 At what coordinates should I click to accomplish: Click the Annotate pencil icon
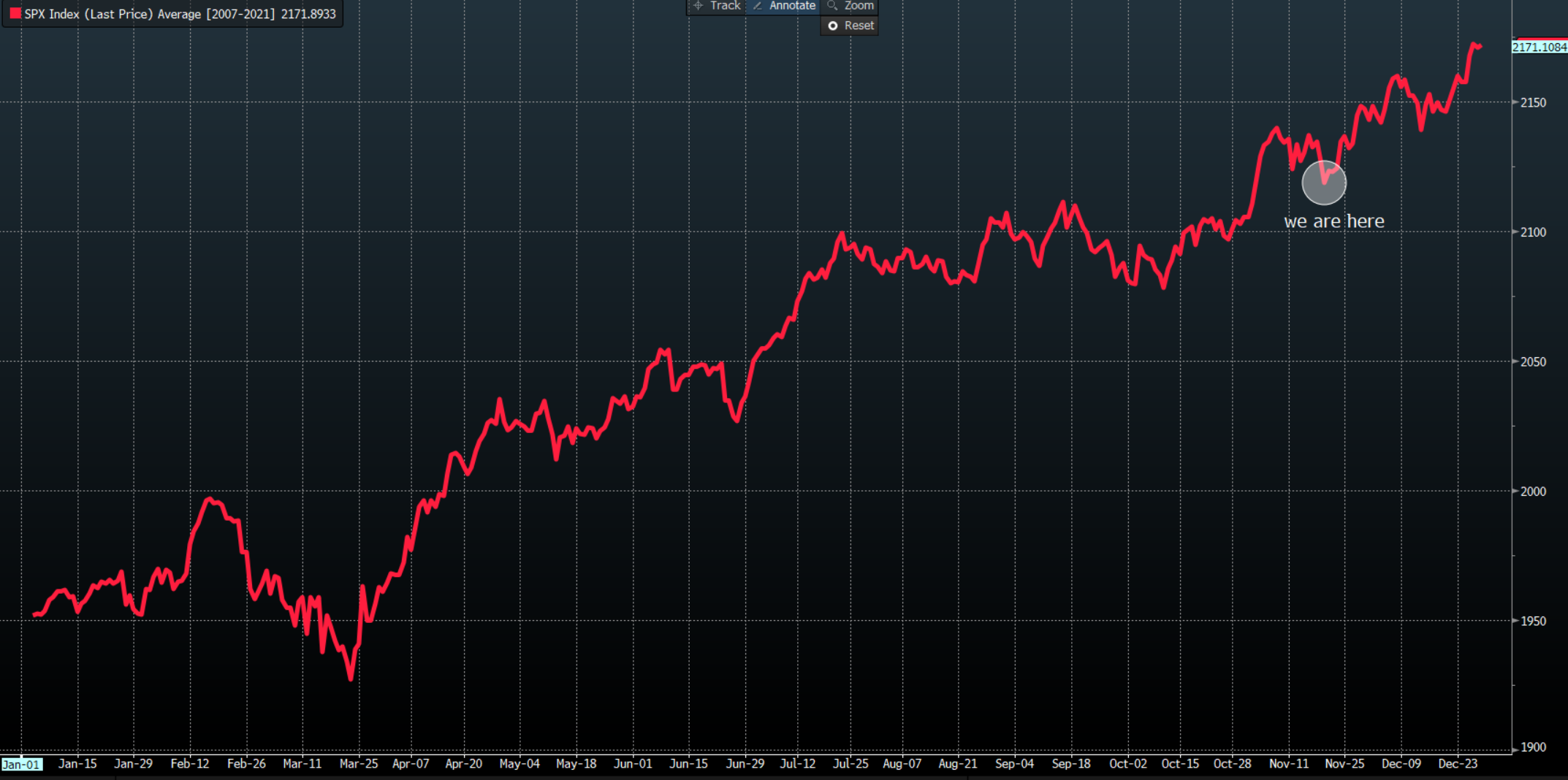(758, 5)
